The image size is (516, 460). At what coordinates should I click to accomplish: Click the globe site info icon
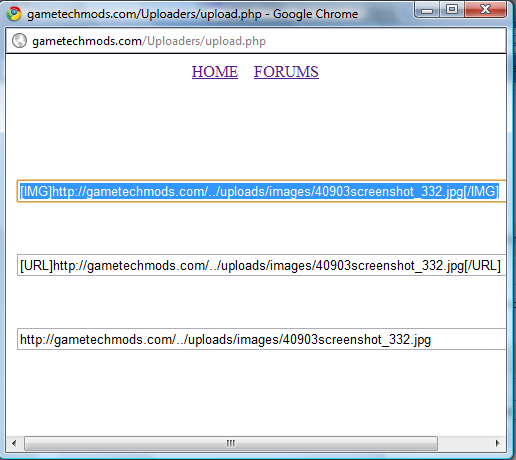click(19, 41)
